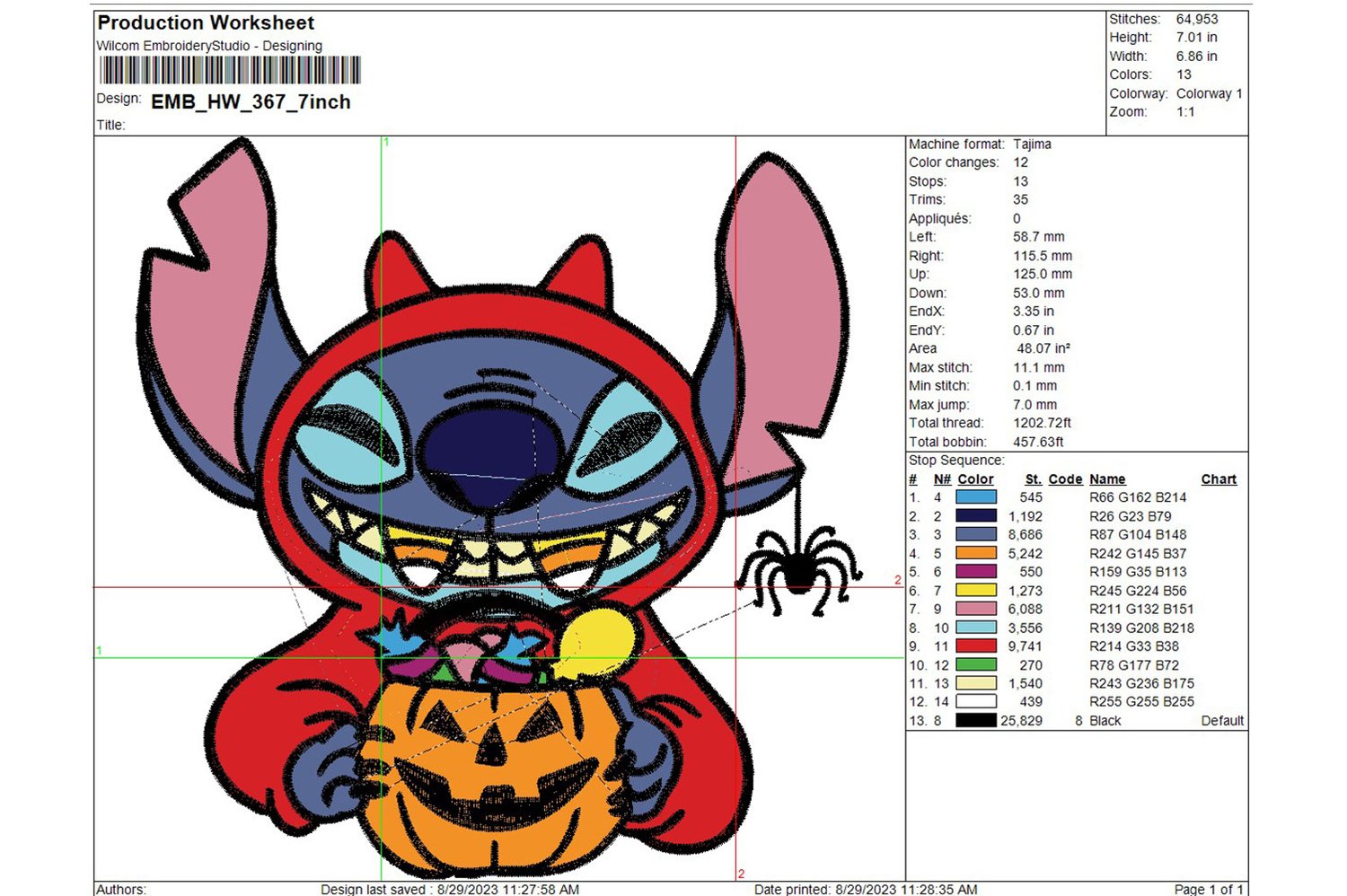This screenshot has width=1347, height=896.
Task: Click the "Color" column header
Action: [975, 479]
